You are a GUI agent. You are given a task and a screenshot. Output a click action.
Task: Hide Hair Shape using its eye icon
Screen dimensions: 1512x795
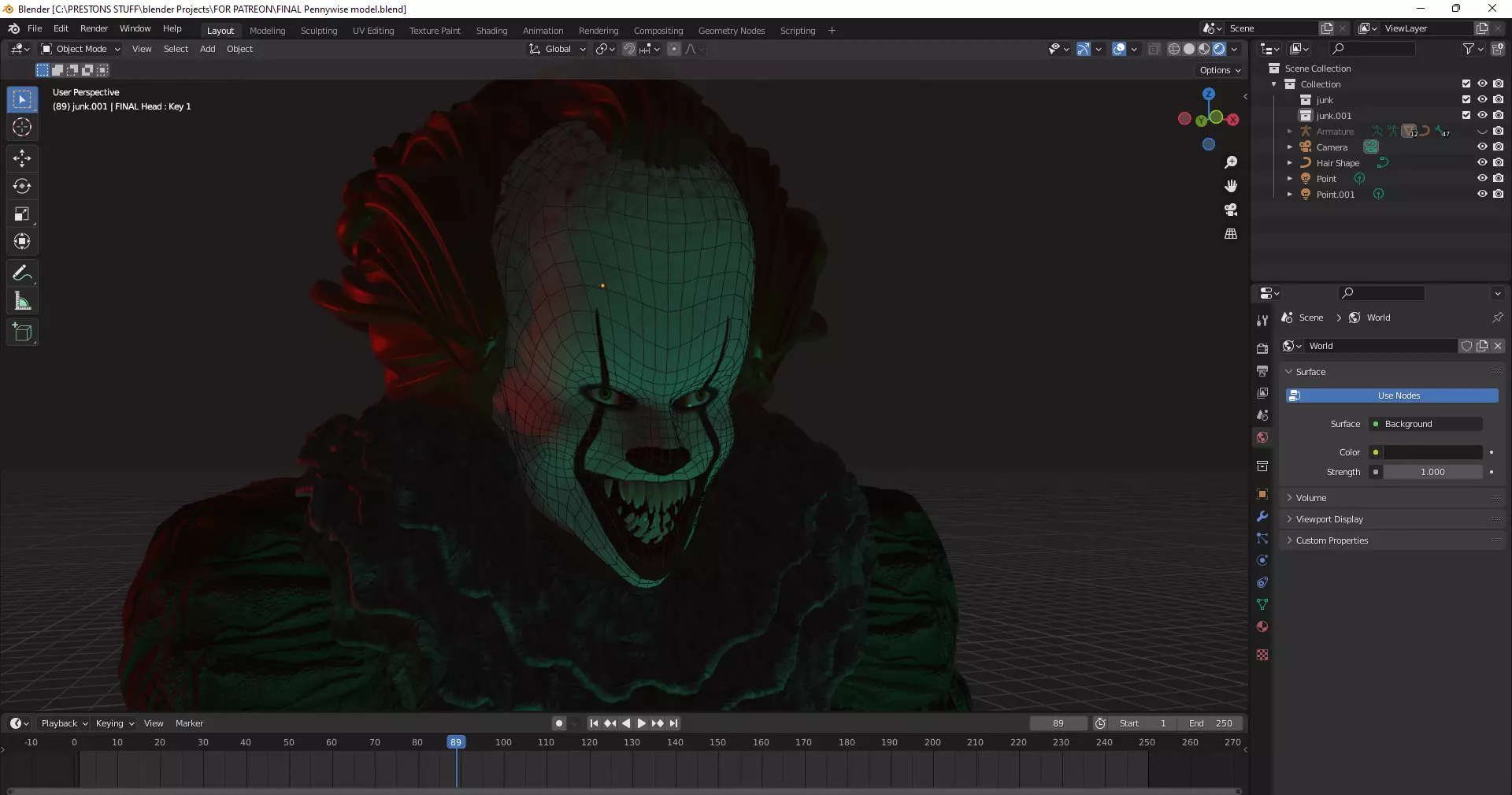tap(1482, 162)
